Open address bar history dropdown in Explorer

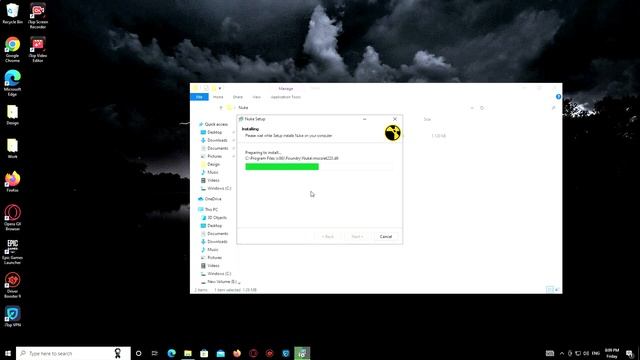(472, 108)
